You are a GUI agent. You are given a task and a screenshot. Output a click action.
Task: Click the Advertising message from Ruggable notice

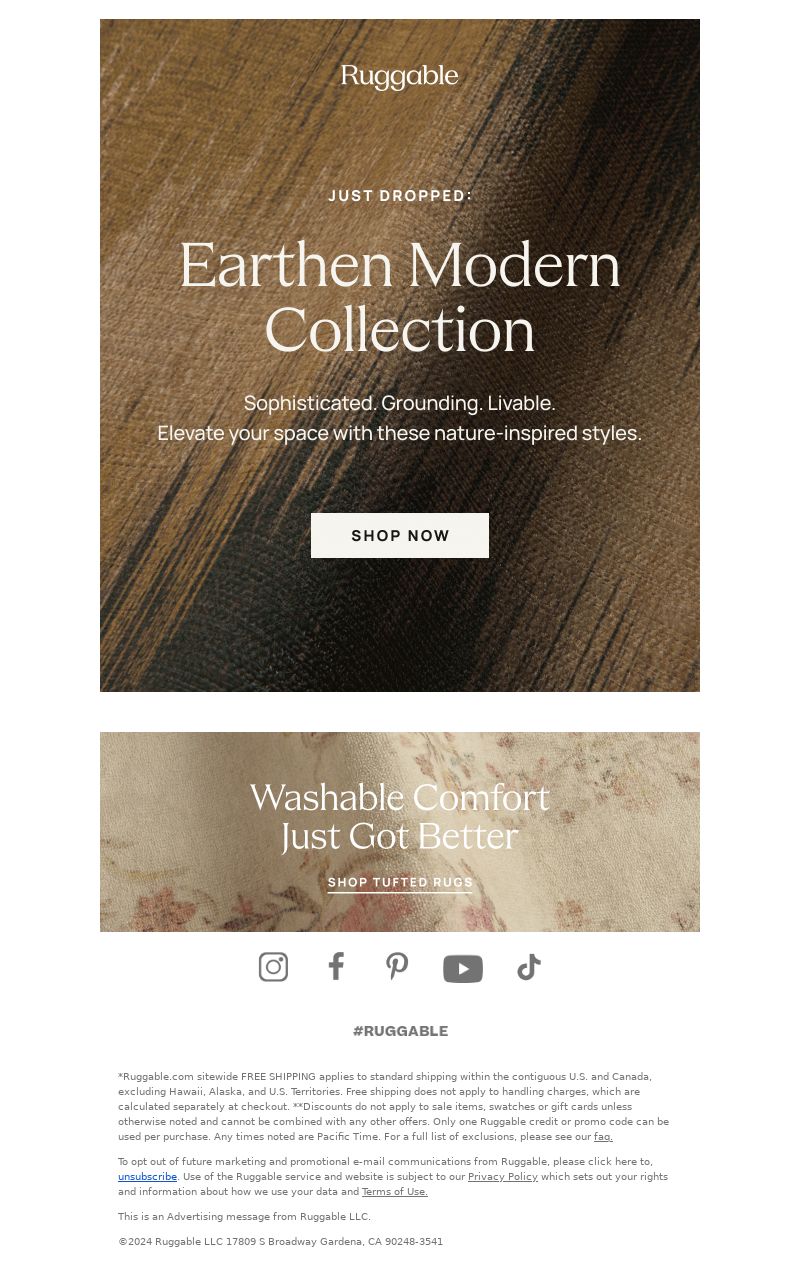coord(244,1217)
